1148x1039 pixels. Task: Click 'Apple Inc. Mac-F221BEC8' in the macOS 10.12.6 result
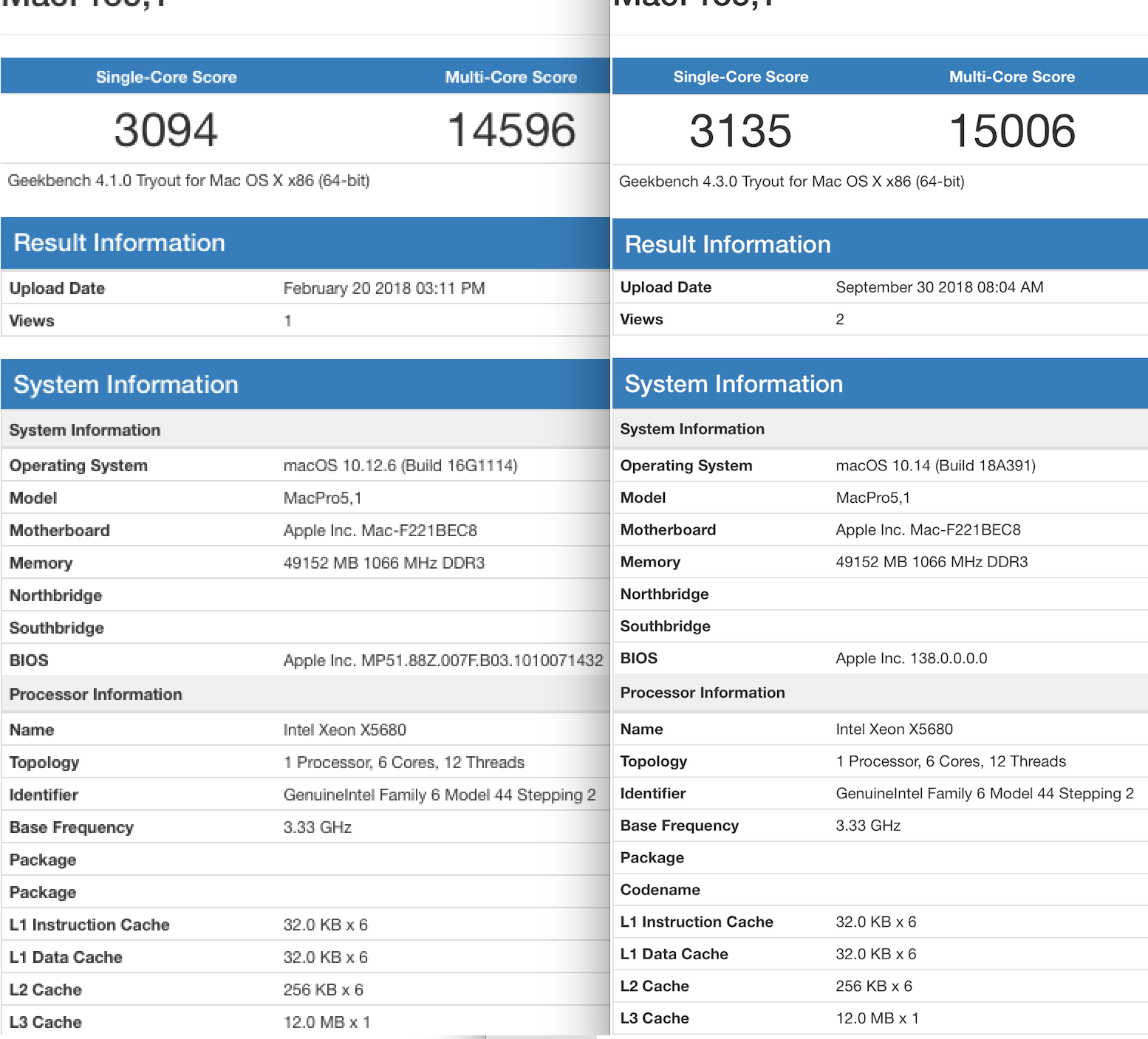(x=380, y=531)
